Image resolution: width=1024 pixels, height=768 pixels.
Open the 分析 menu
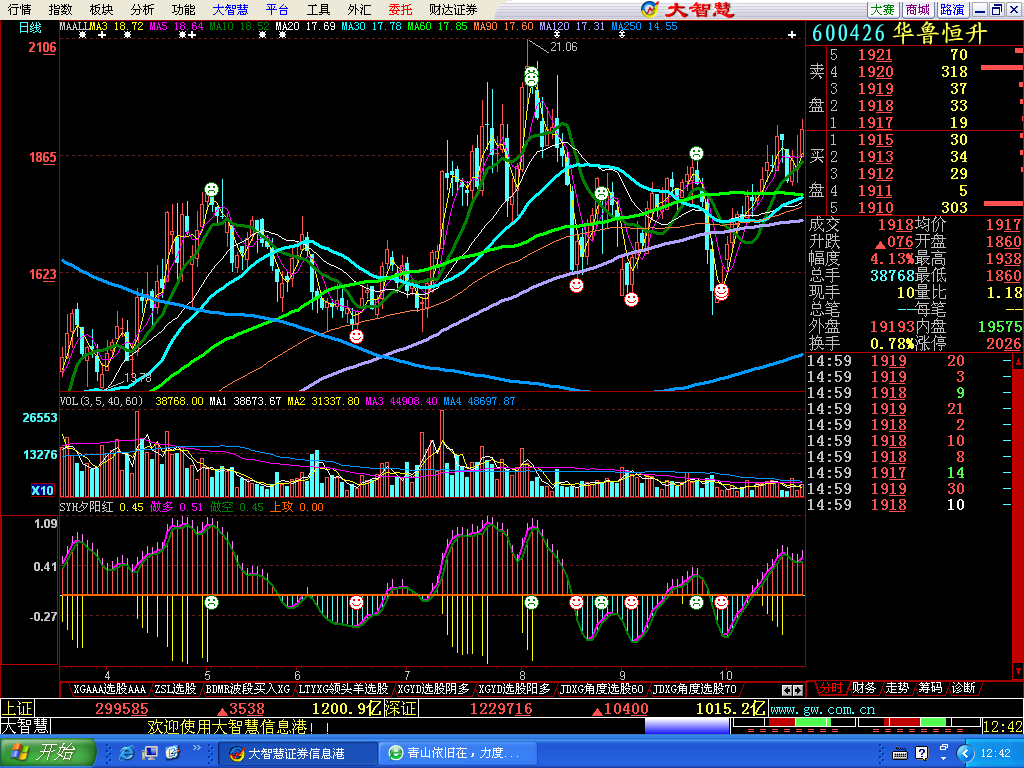pyautogui.click(x=142, y=9)
